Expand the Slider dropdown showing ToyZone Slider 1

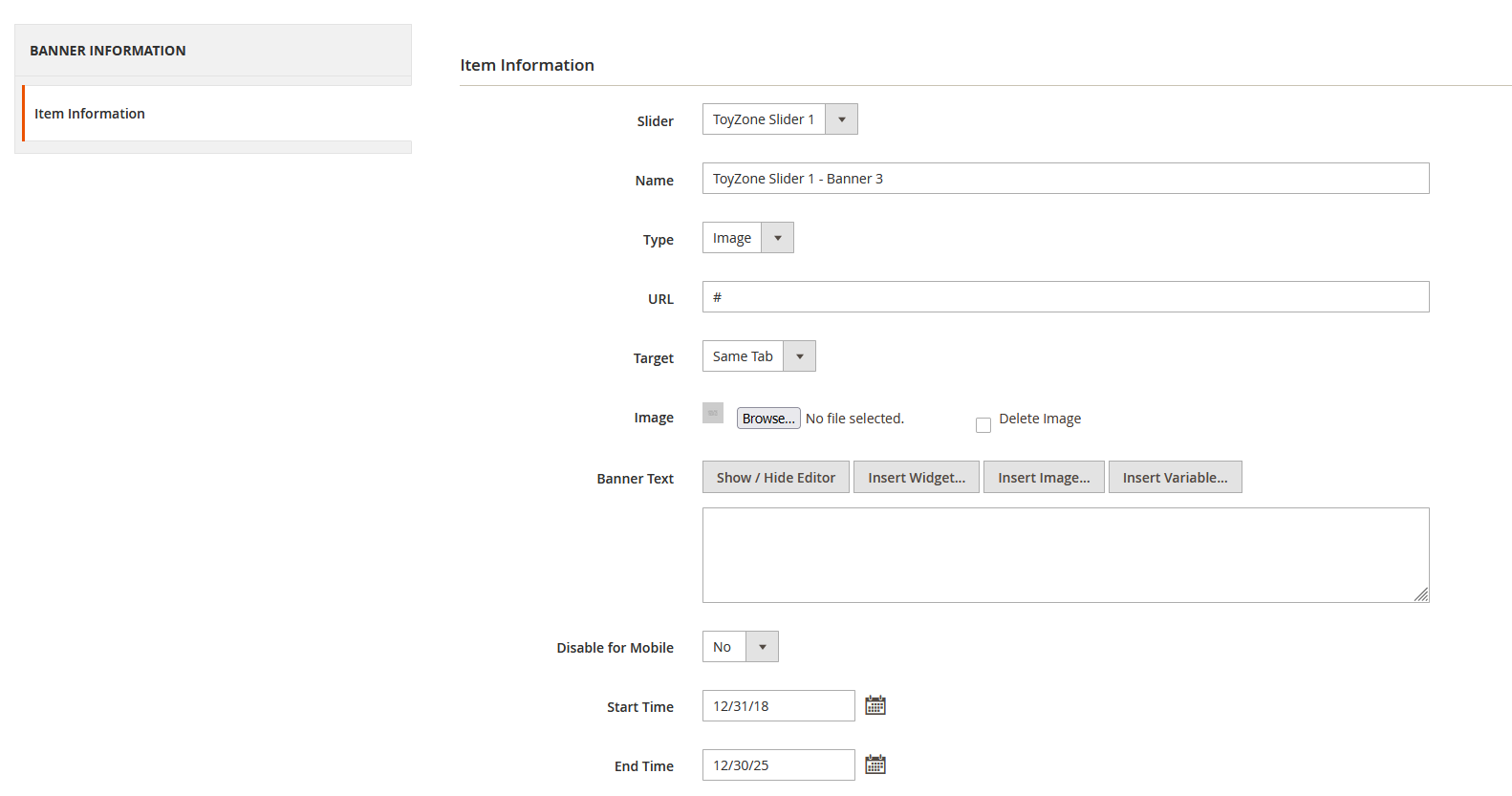click(x=780, y=119)
